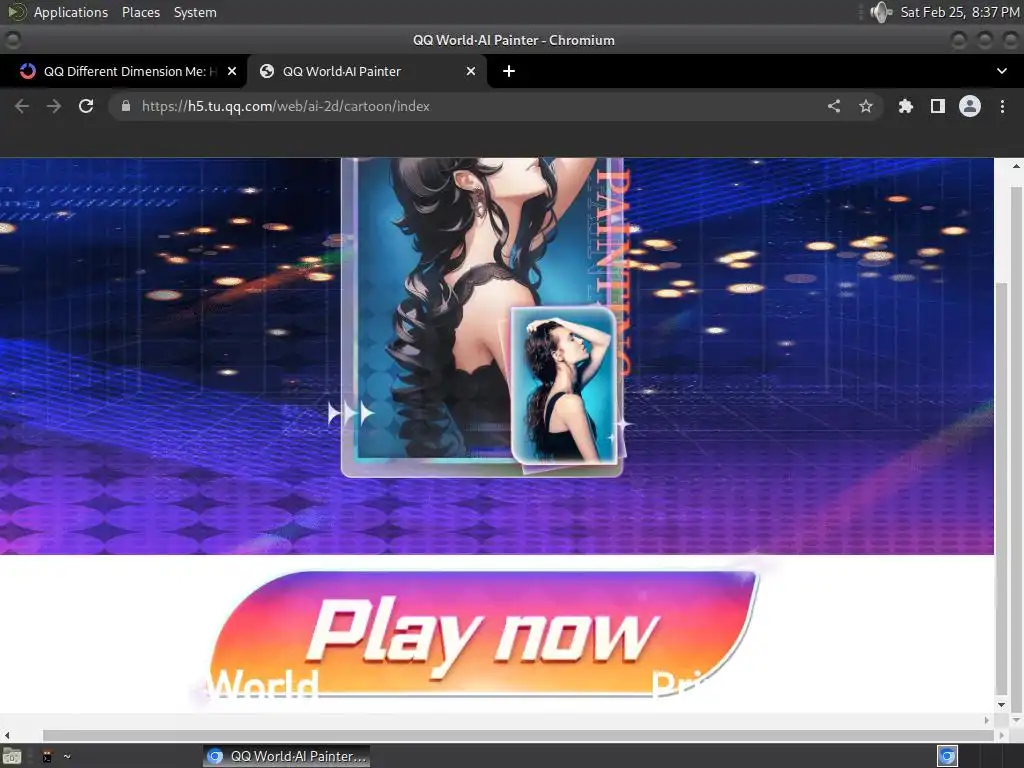Open a new tab with the plus button

509,71
